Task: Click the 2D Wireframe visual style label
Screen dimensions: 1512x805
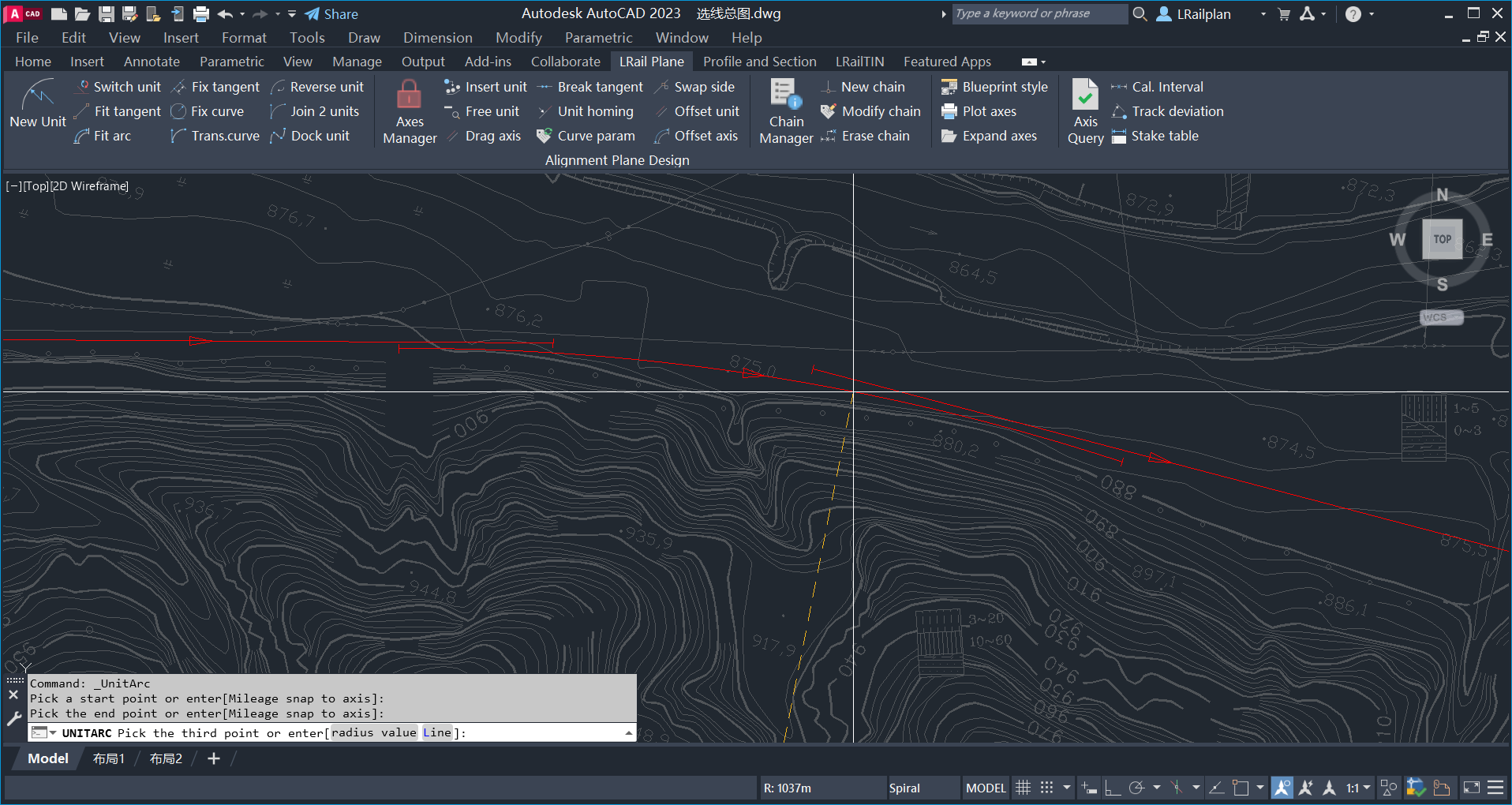Action: click(89, 186)
